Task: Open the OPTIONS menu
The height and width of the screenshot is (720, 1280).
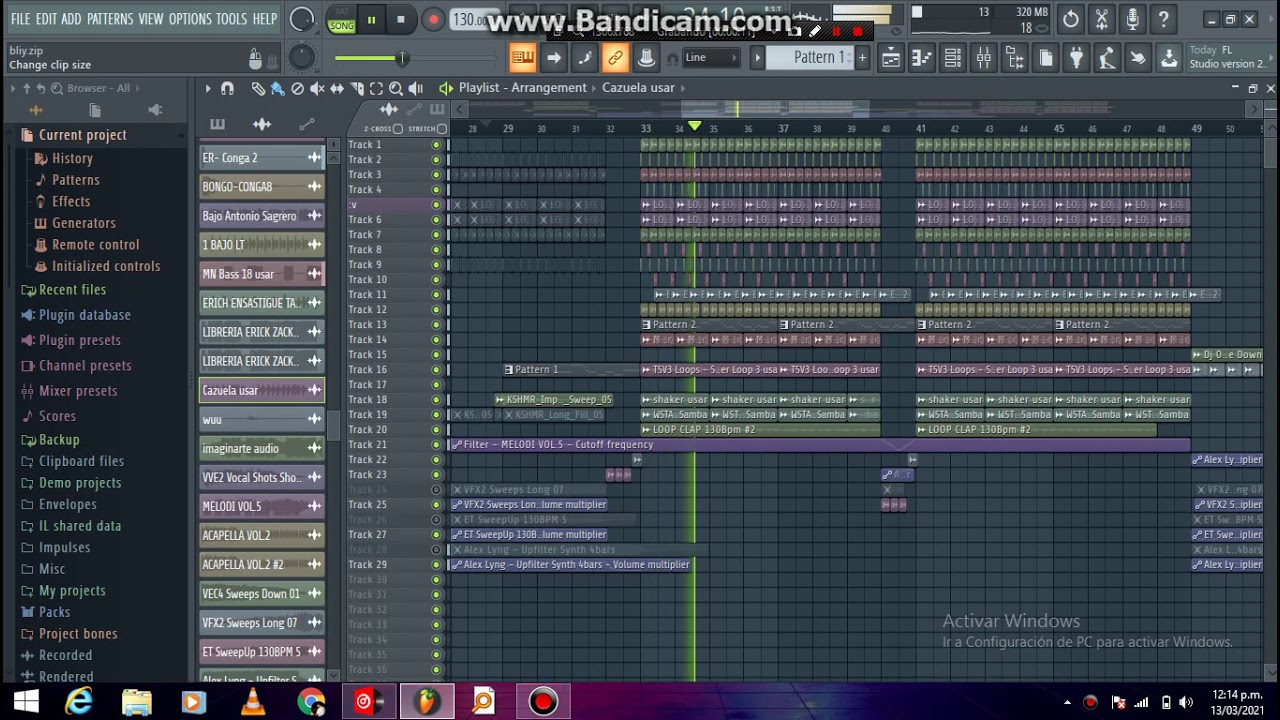Action: tap(190, 19)
